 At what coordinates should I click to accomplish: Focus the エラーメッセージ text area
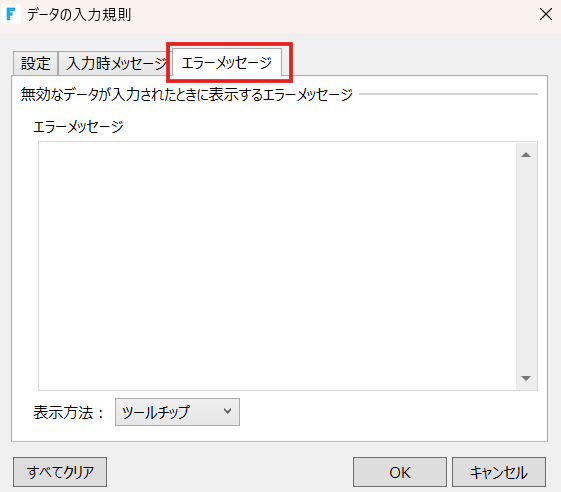[277, 266]
